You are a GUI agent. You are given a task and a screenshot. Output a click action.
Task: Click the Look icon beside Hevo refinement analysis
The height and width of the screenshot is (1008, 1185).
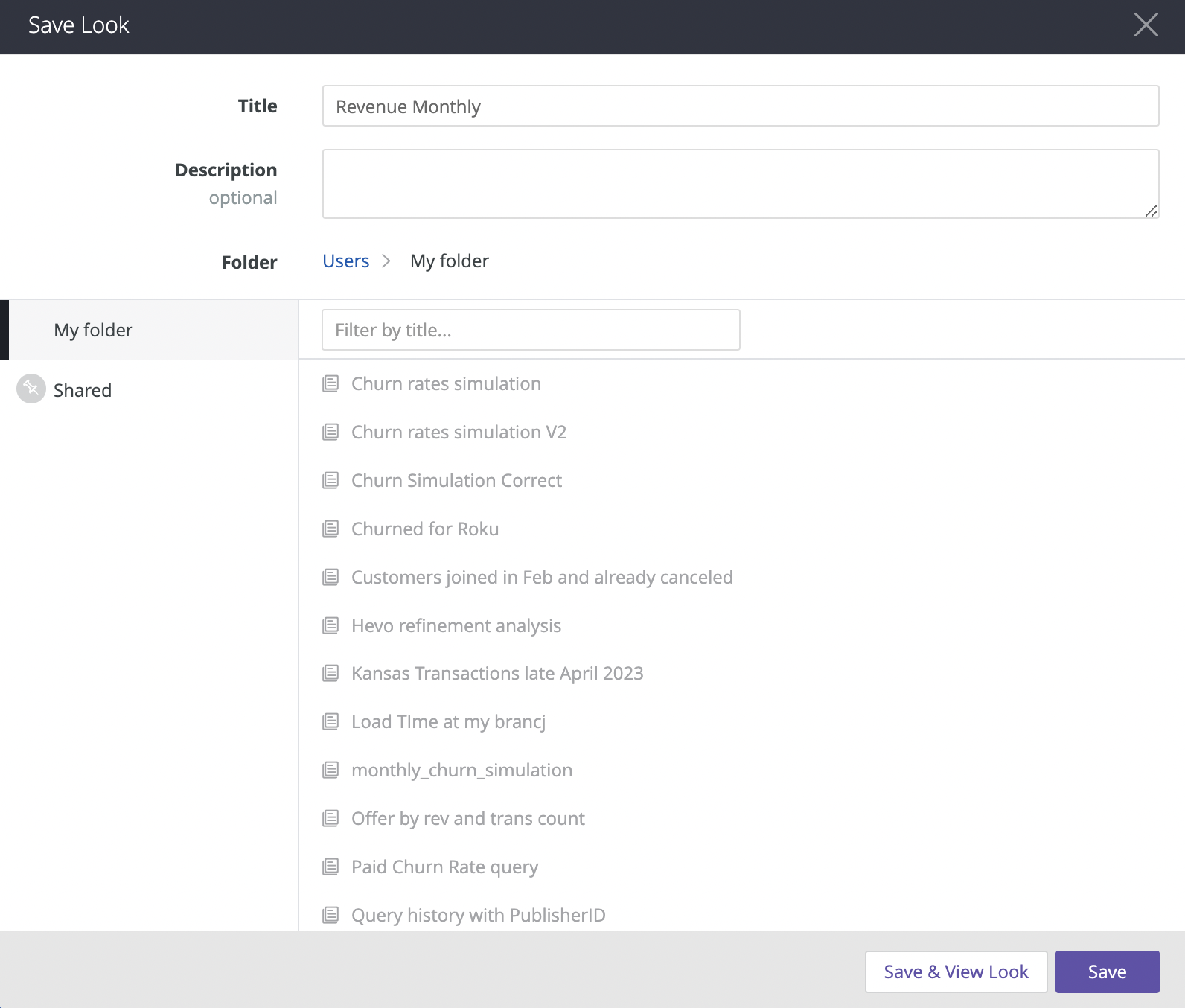(330, 626)
